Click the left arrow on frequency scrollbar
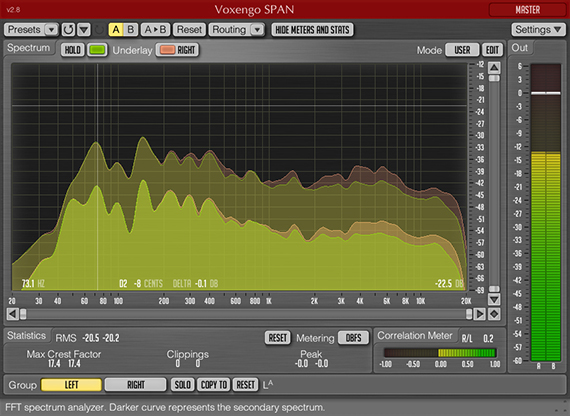This screenshot has width=570, height=416. coord(12,314)
